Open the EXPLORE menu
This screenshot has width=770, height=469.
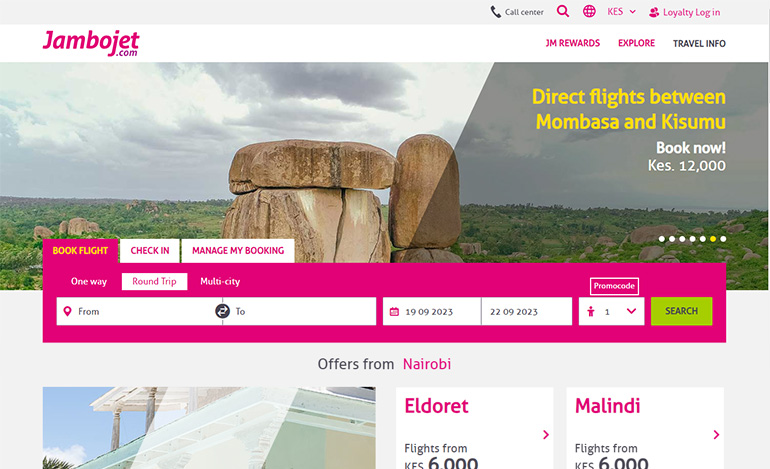click(636, 43)
